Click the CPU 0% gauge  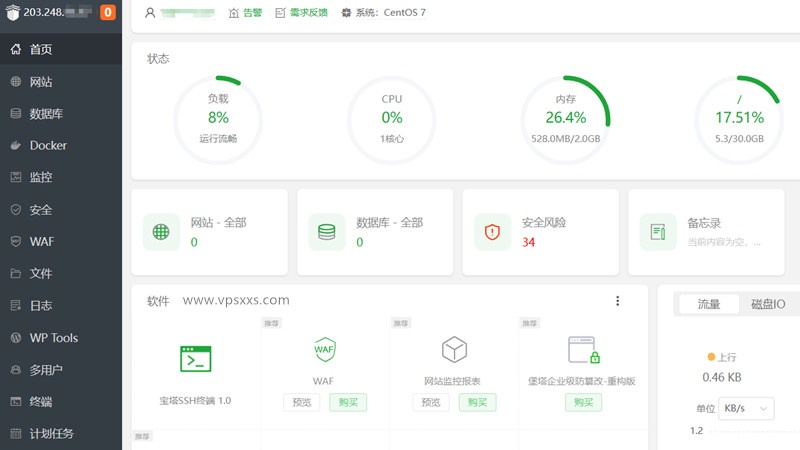coord(392,120)
